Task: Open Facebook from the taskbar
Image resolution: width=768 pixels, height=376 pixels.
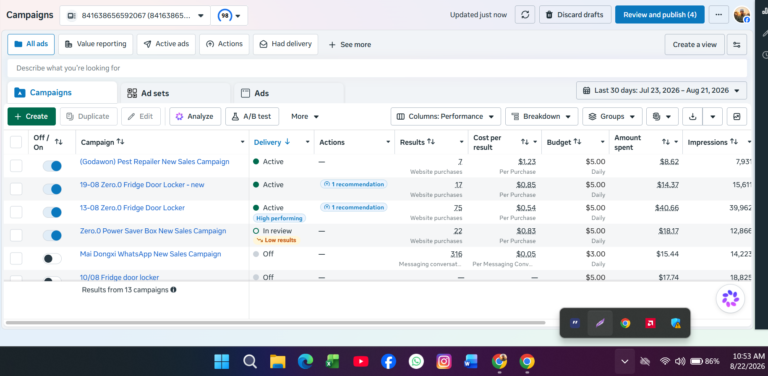Action: point(388,362)
